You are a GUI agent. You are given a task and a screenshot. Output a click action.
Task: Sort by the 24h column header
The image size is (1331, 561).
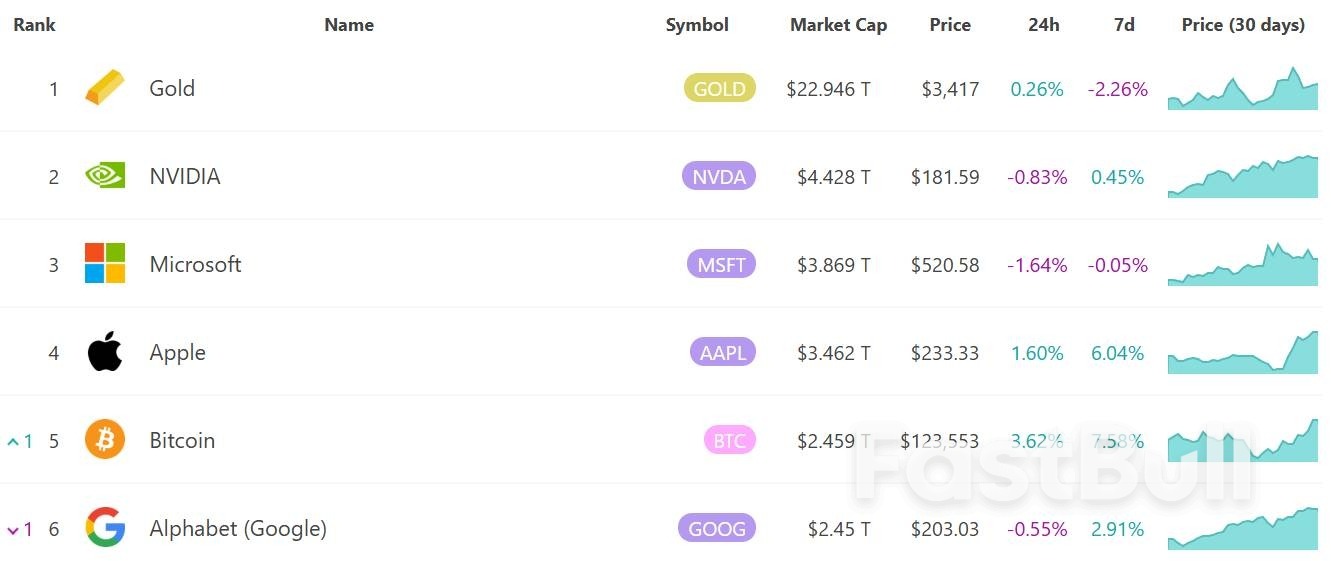[x=1043, y=25]
